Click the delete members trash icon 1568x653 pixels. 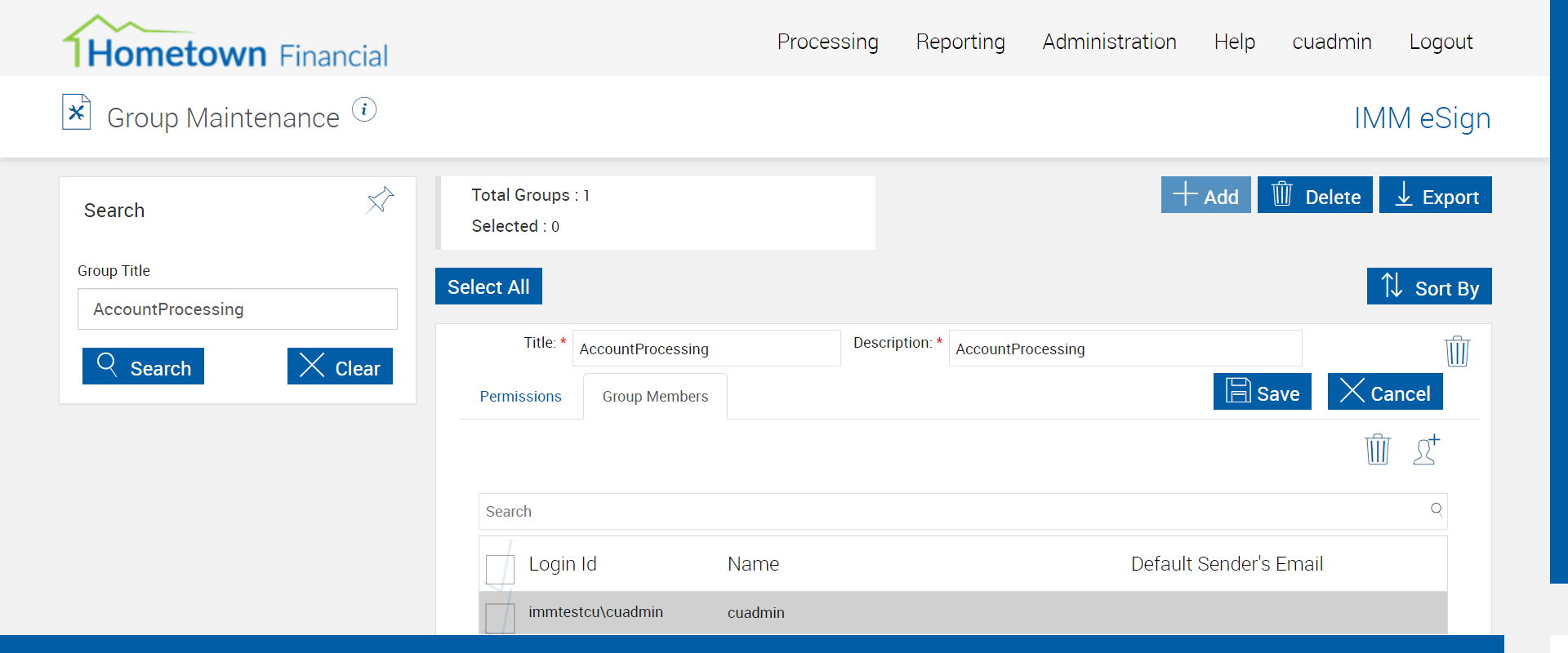[1377, 449]
